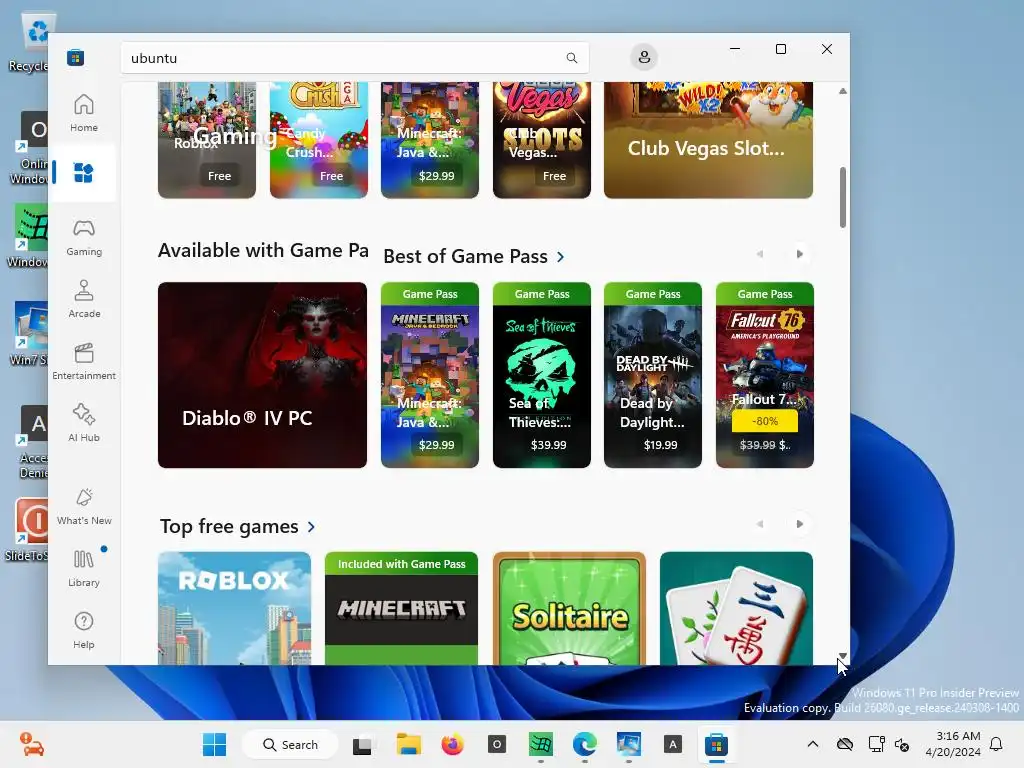This screenshot has width=1024, height=768.
Task: Open the wide Club Vegas Slot banner
Action: tap(708, 140)
